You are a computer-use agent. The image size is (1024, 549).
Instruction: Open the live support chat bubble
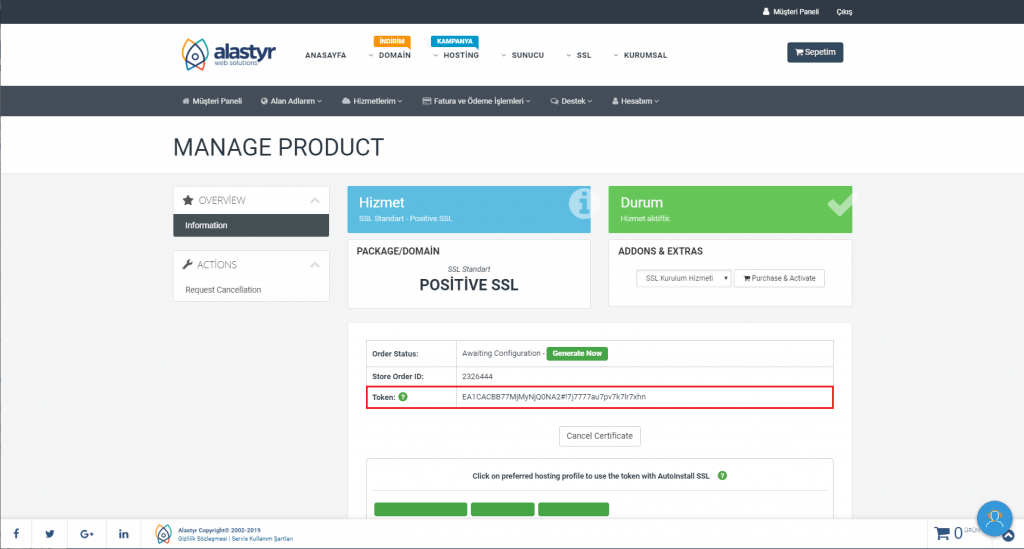click(995, 518)
